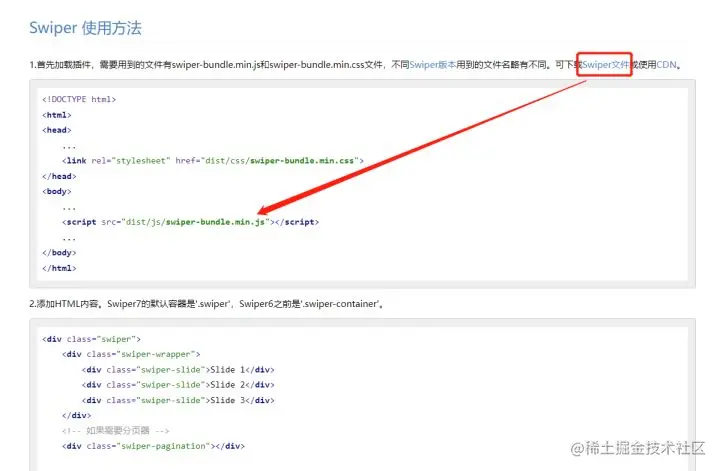Click the Slide 3 code line
720x471 pixels.
[178, 400]
